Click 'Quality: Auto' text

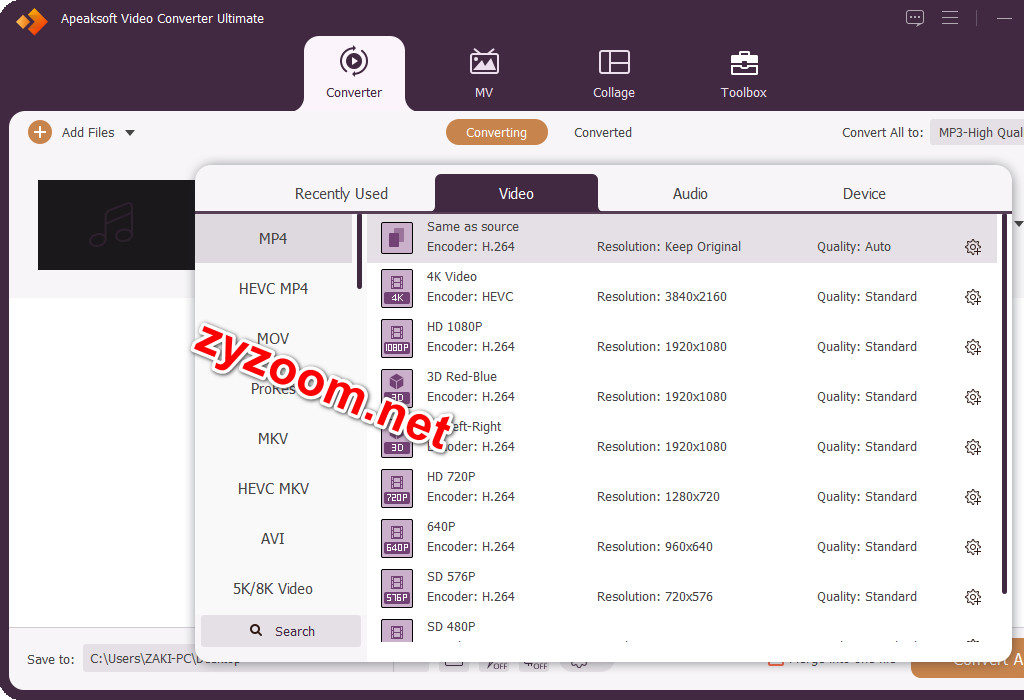tap(854, 247)
